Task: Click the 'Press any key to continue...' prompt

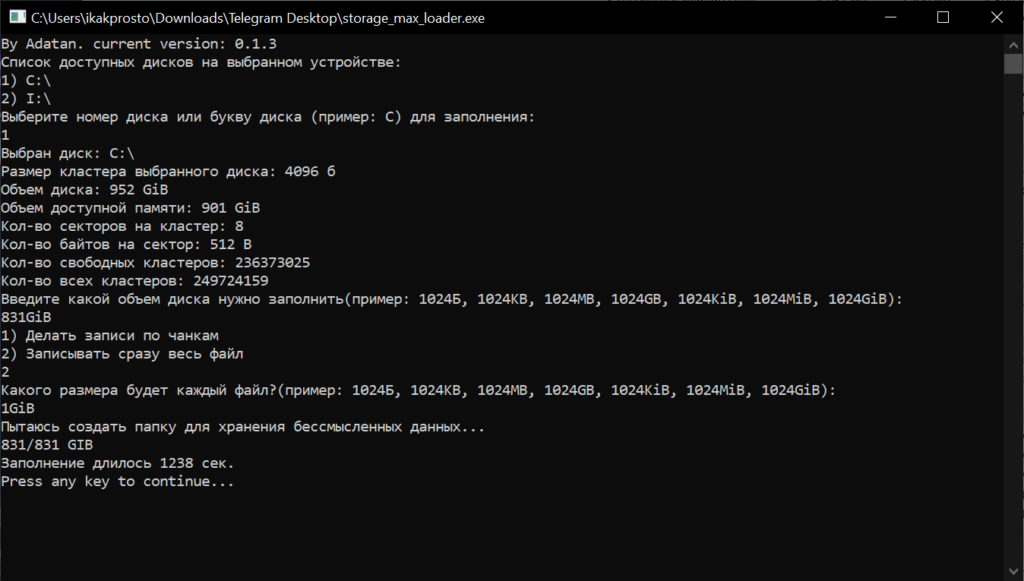Action: [118, 482]
